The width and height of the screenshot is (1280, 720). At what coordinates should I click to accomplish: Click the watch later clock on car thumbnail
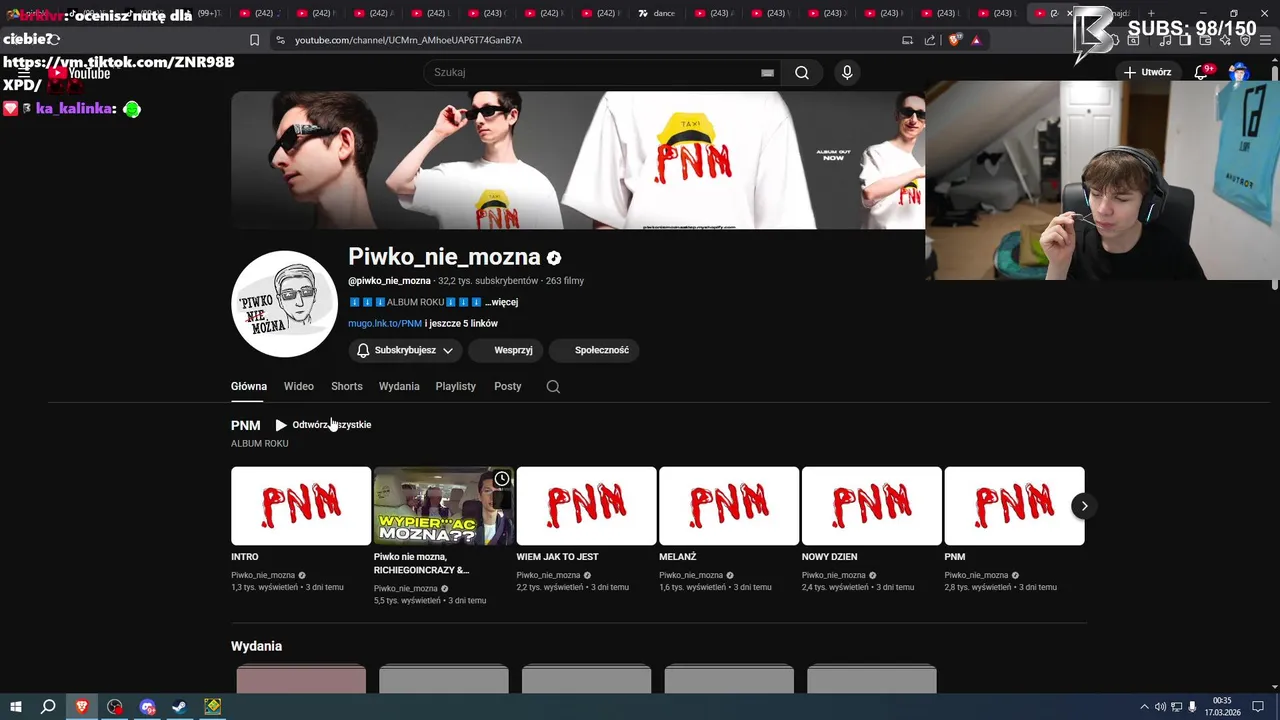click(x=501, y=479)
